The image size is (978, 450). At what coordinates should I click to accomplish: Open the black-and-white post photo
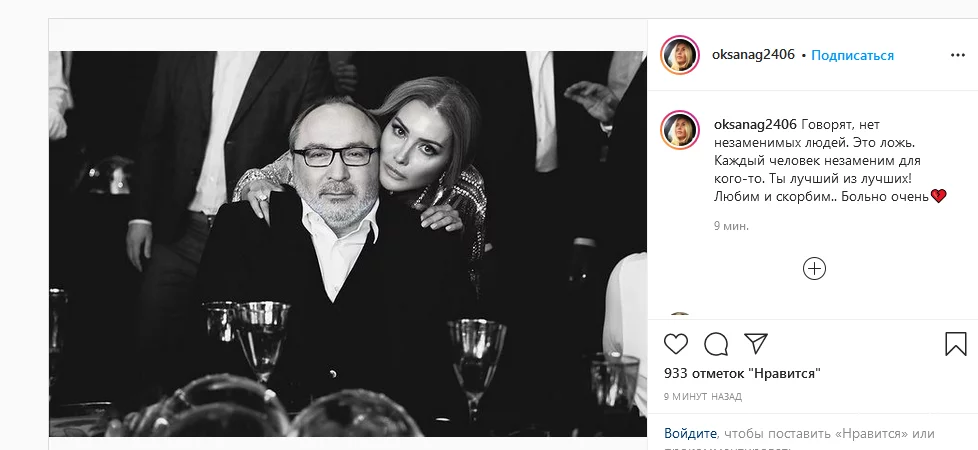coord(347,243)
